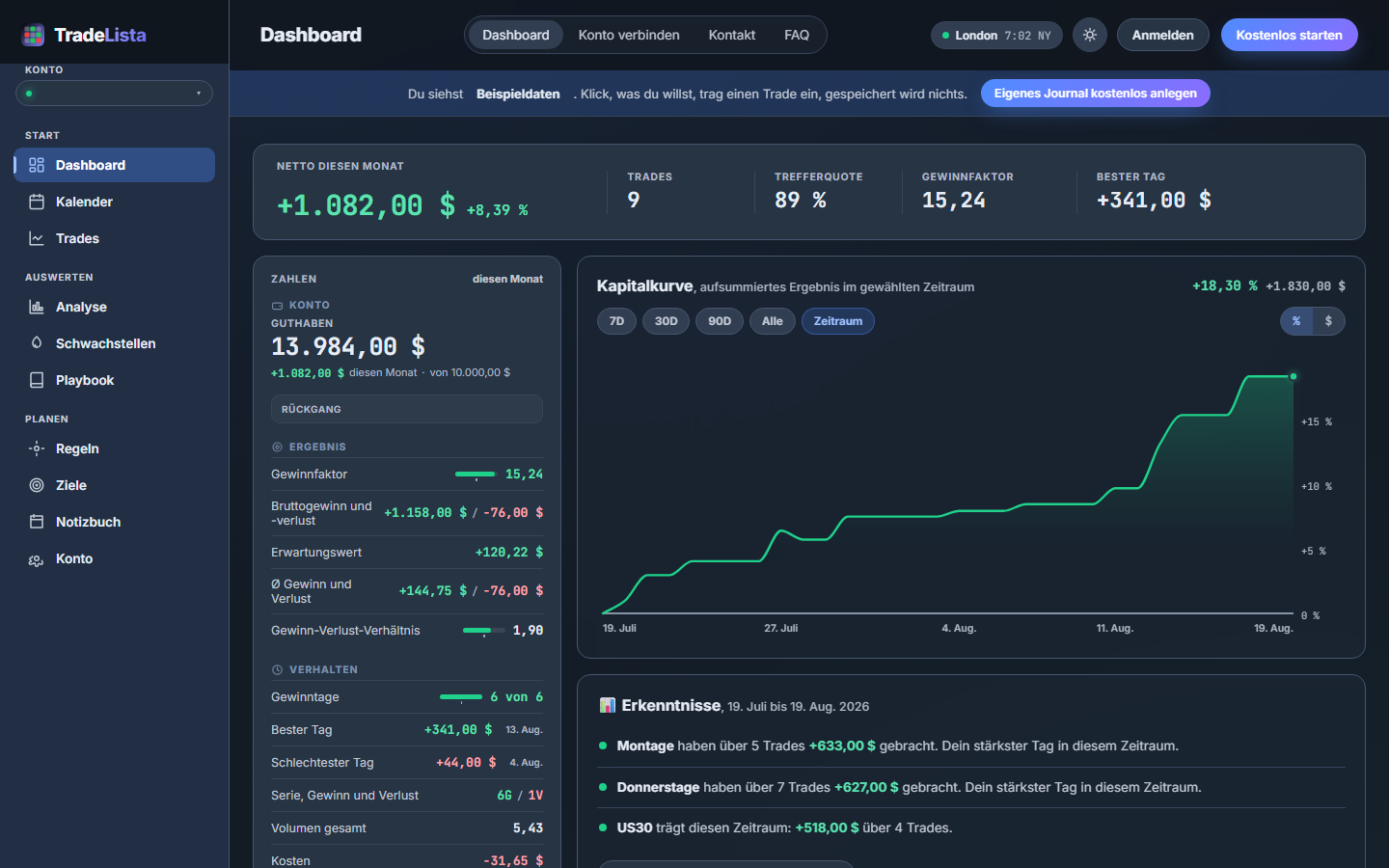
Task: Click the Schwachstellen drop icon
Action: pyautogui.click(x=37, y=343)
